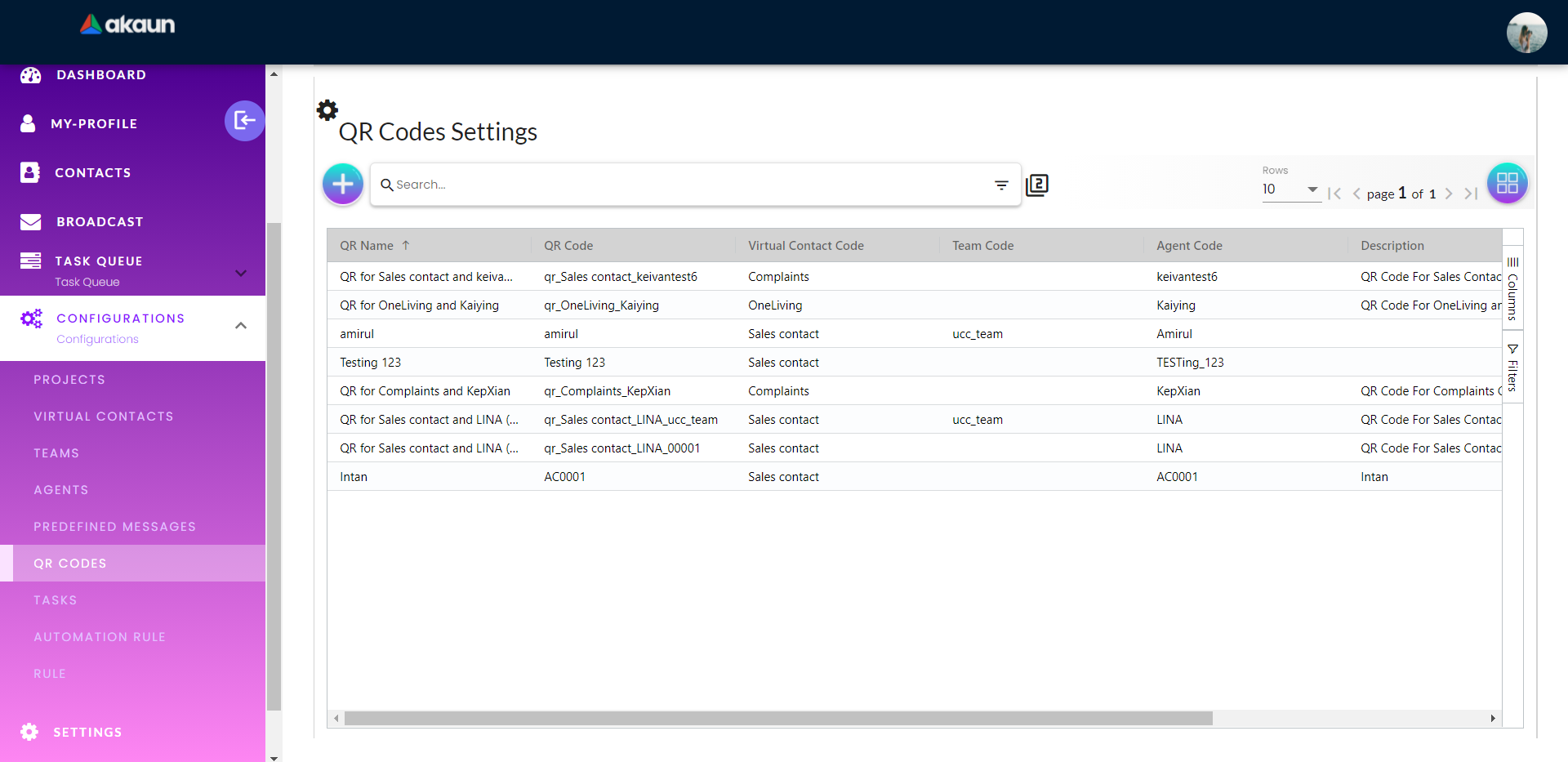The image size is (1568, 762).
Task: Open the Filters side panel
Action: (1512, 368)
